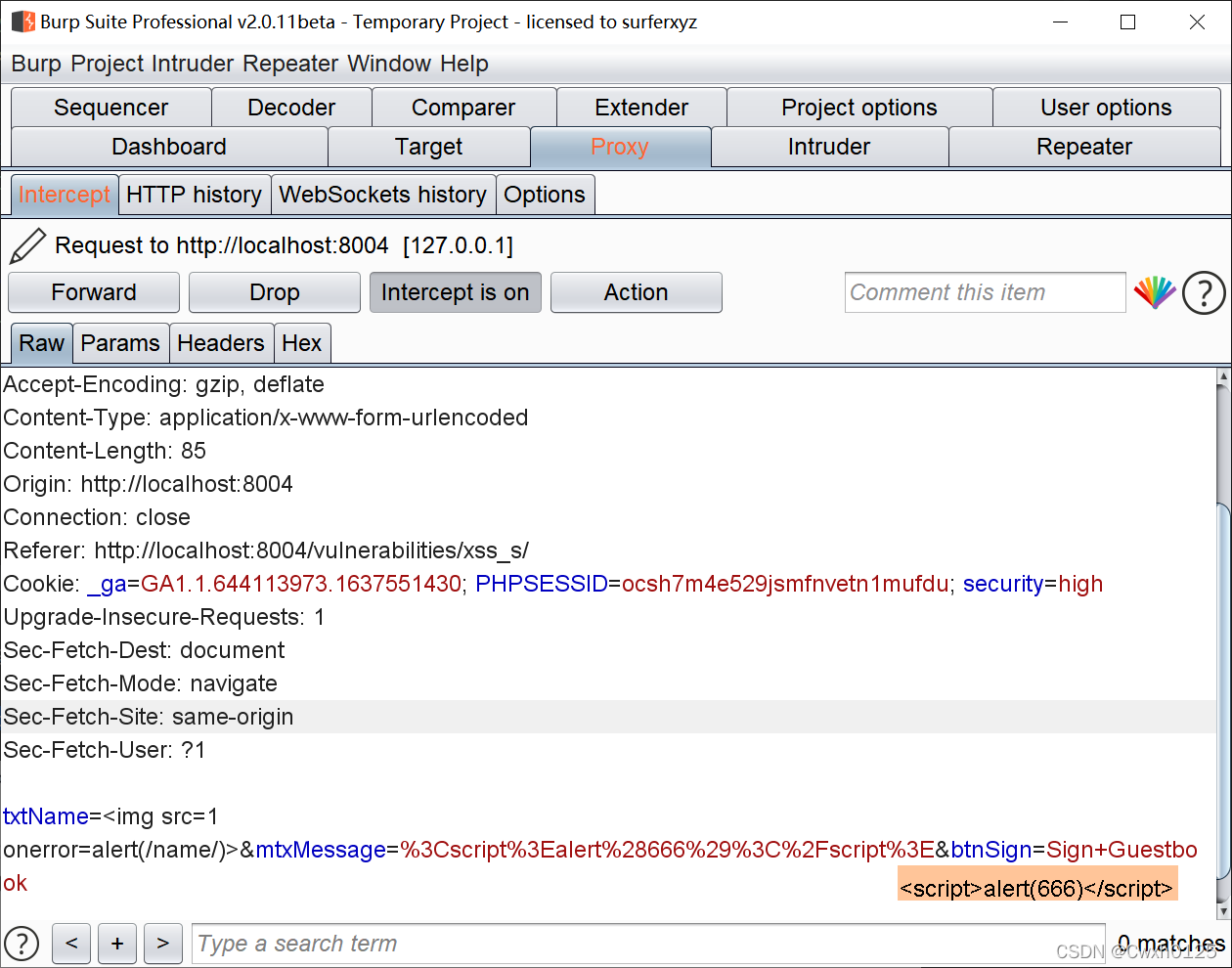The image size is (1232, 968).
Task: Select the Intercept sub-tab
Action: tap(65, 195)
